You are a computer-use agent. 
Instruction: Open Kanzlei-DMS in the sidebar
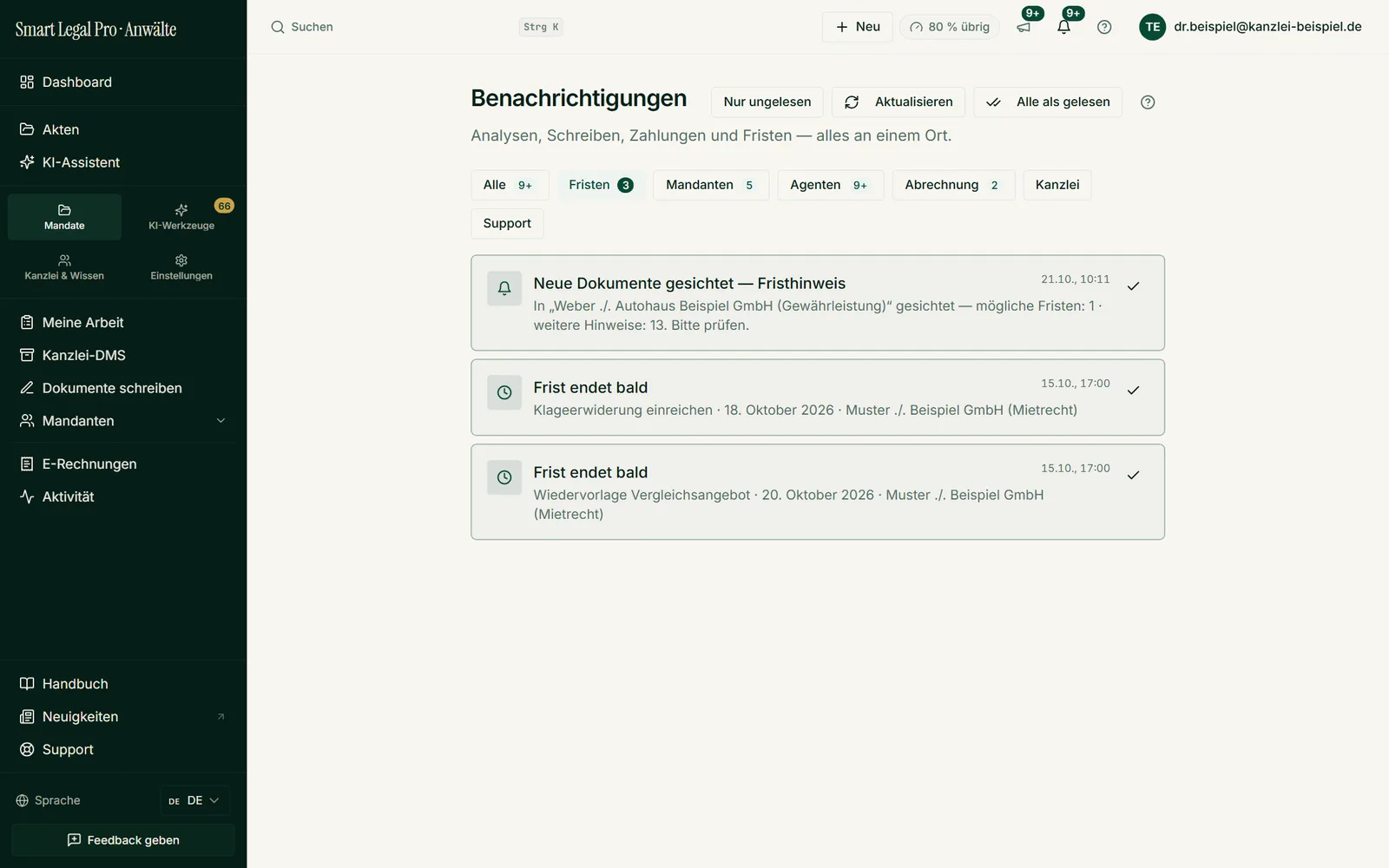coord(123,355)
